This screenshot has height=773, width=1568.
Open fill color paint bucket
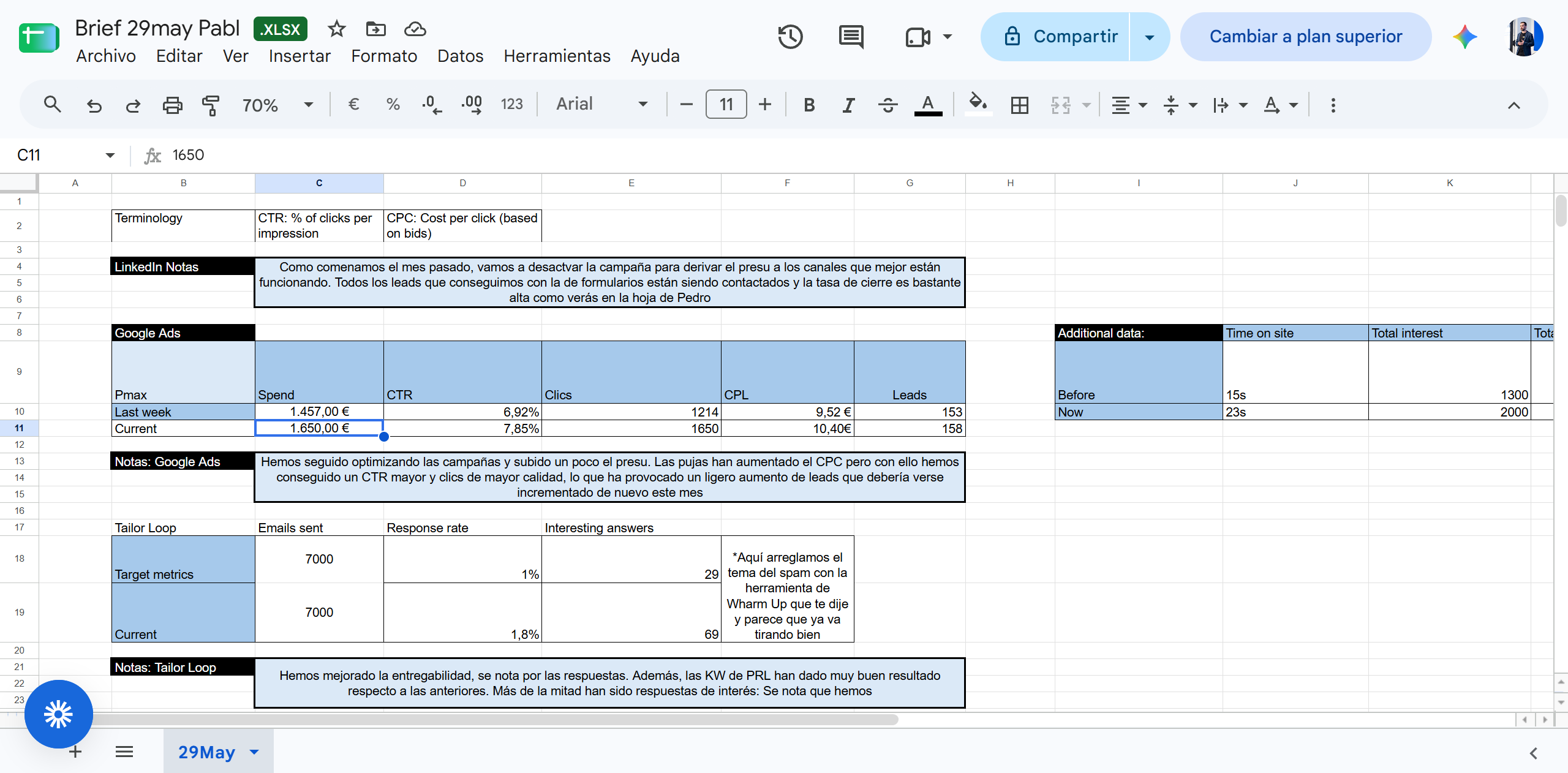tap(978, 104)
